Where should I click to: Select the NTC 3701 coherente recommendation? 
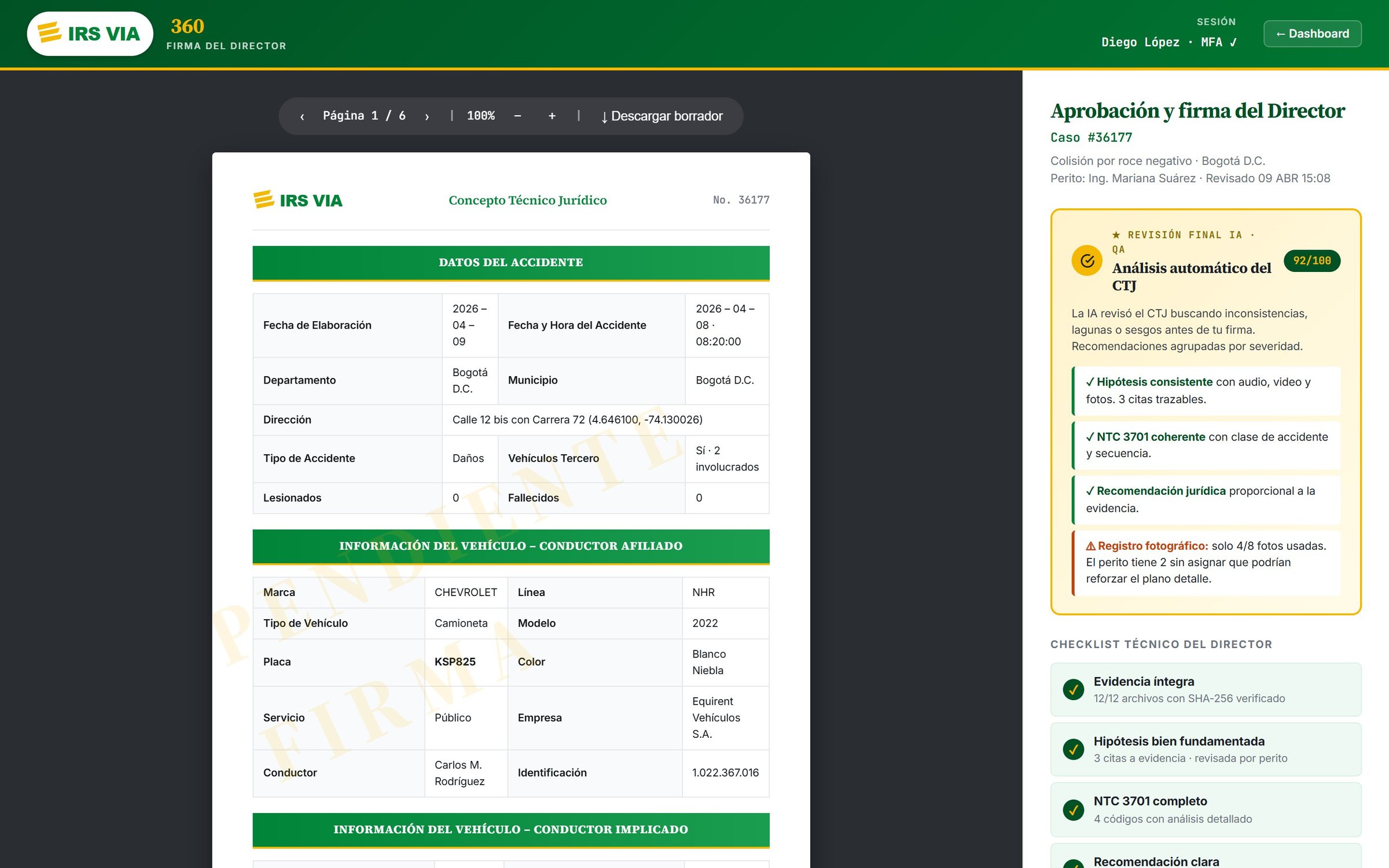pyautogui.click(x=1206, y=445)
